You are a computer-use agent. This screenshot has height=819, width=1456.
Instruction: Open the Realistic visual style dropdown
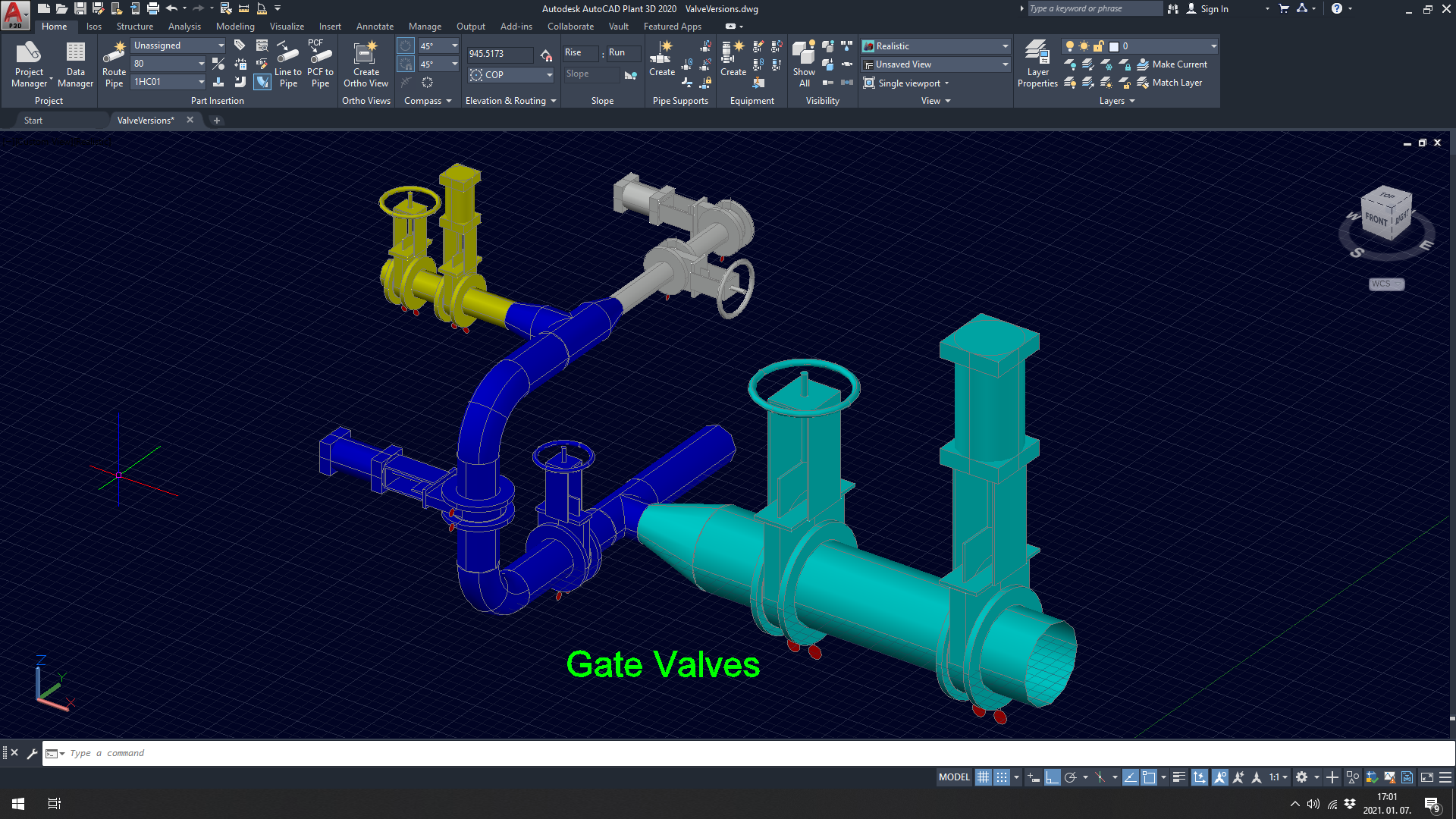pos(937,46)
